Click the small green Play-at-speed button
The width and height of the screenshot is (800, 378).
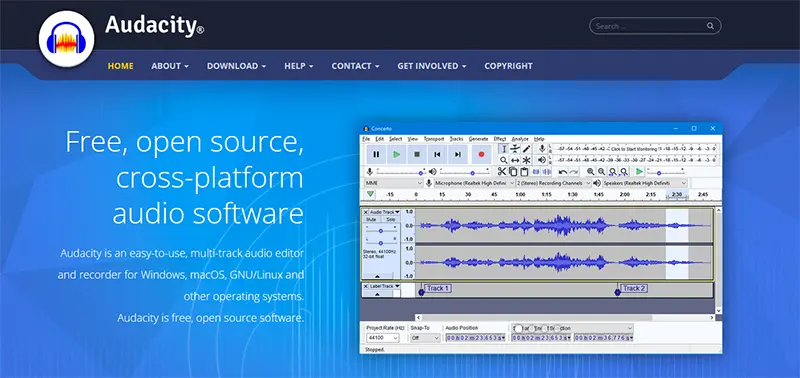[x=639, y=171]
